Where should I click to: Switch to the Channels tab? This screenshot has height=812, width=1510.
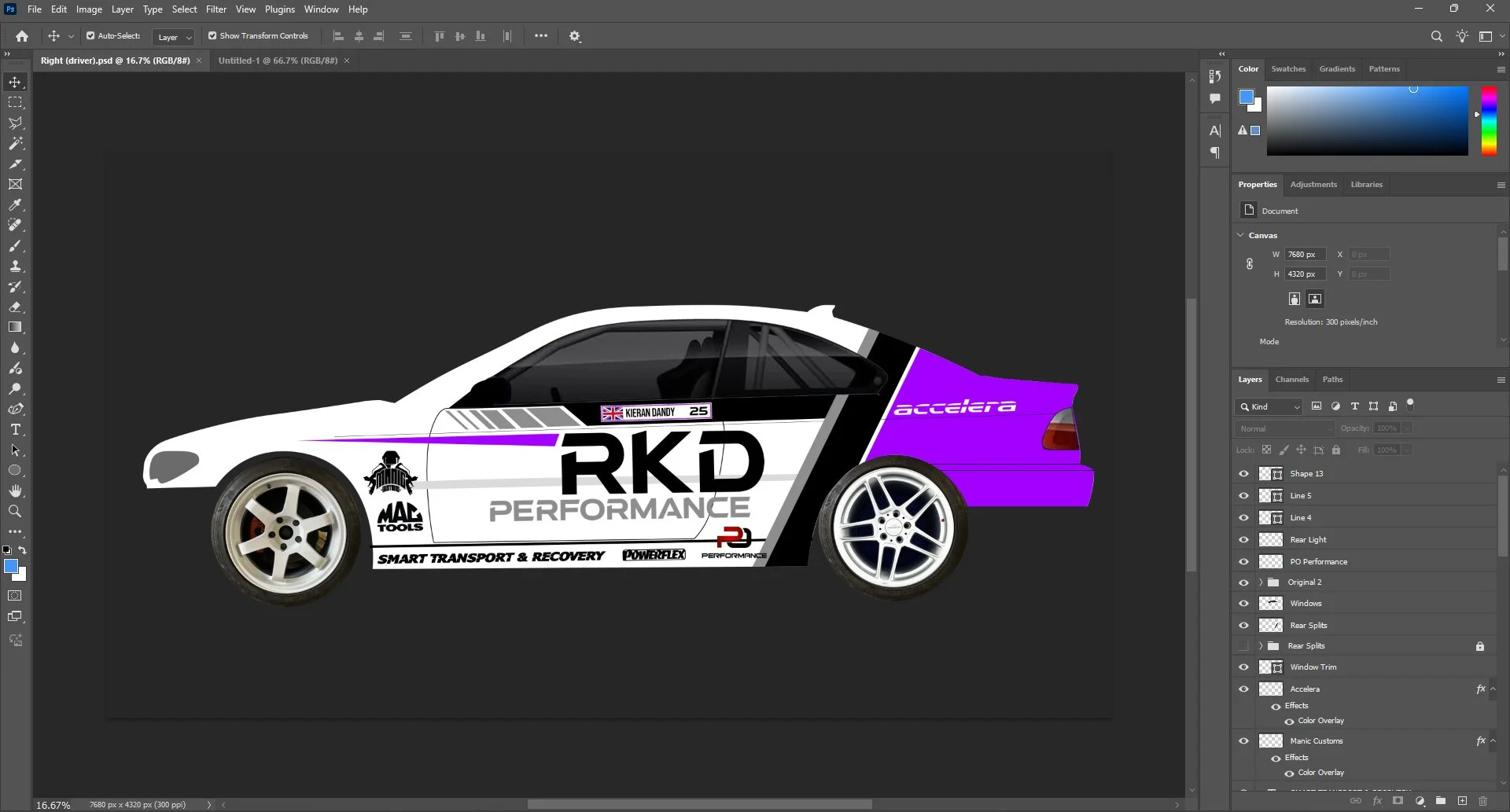(x=1292, y=380)
